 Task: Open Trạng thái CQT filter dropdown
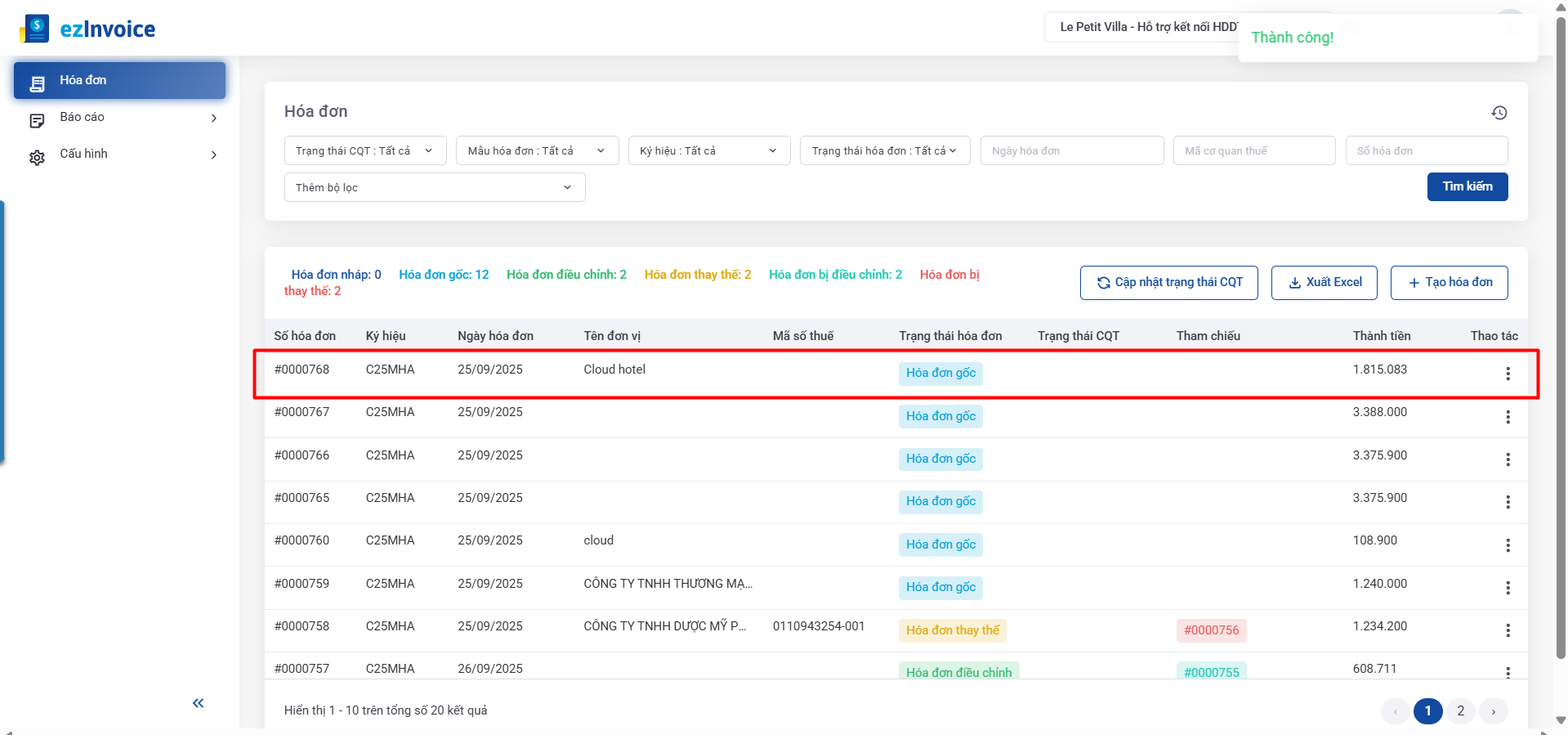click(x=364, y=151)
